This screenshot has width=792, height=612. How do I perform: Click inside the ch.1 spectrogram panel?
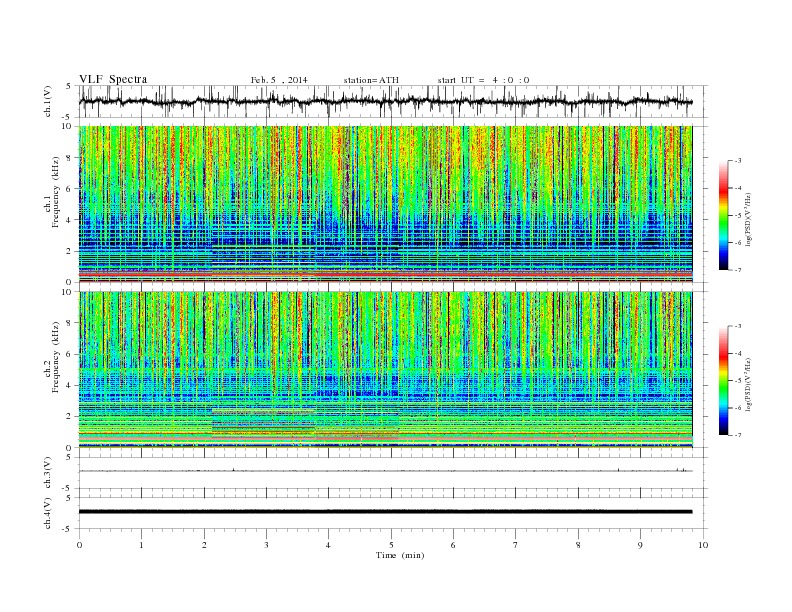click(x=385, y=204)
